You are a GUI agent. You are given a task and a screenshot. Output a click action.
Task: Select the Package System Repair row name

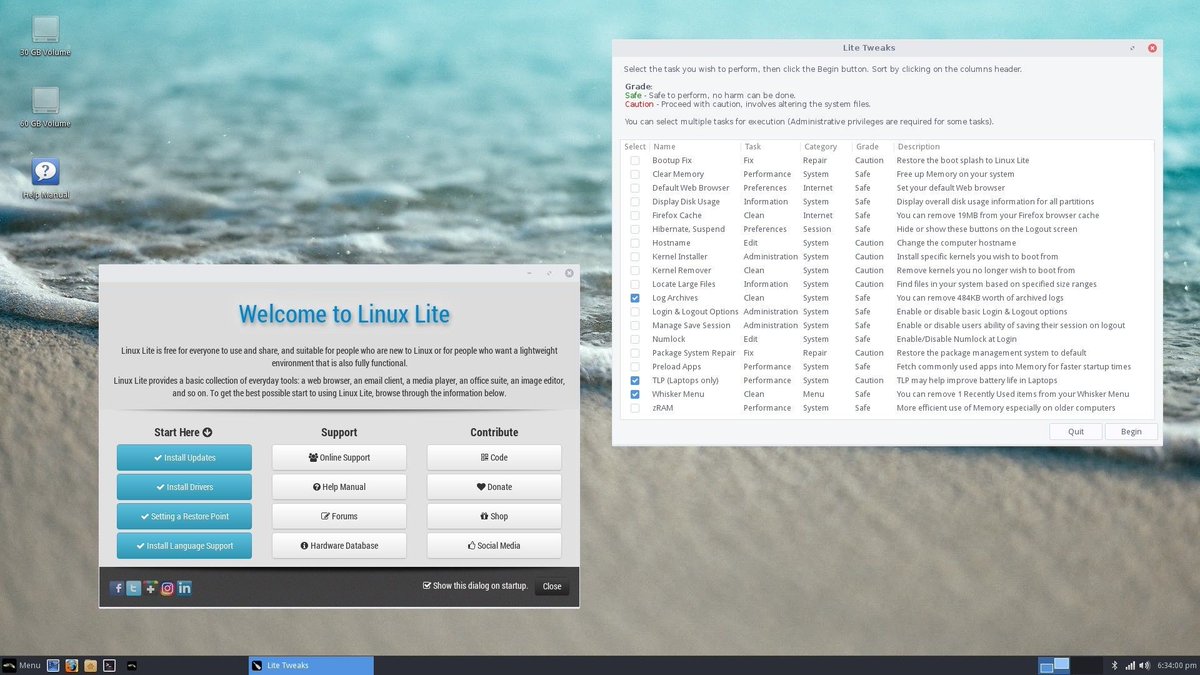(x=694, y=353)
